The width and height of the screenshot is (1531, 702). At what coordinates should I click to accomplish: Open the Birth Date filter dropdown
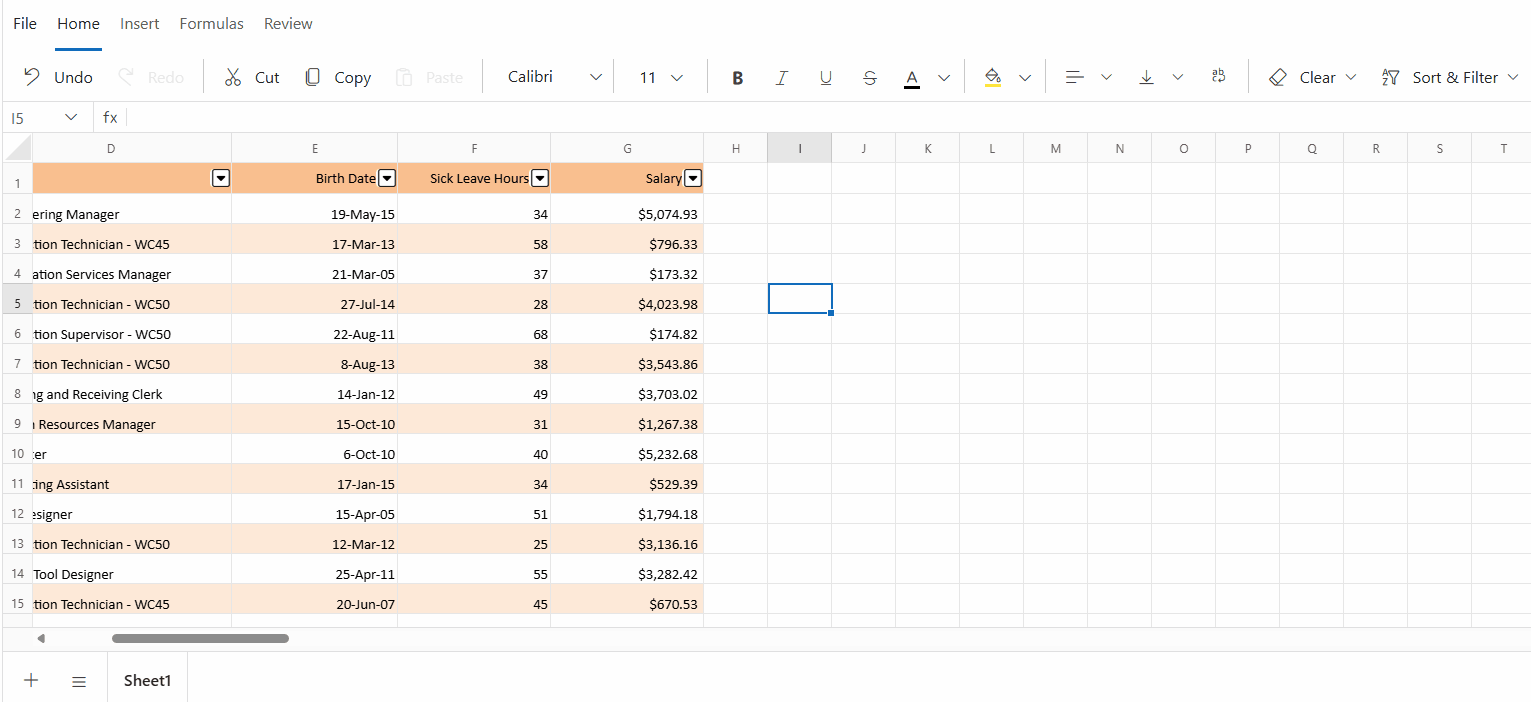[x=387, y=178]
